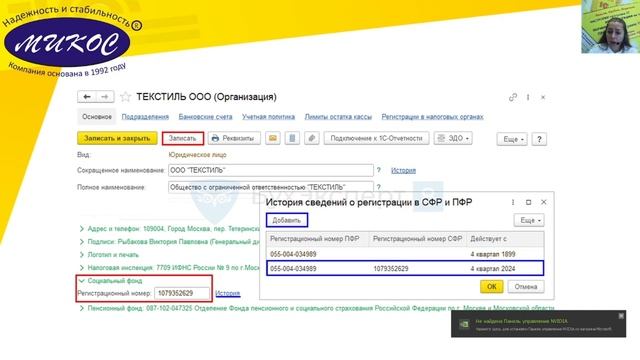
Task: Click the Записать button
Action: click(182, 138)
